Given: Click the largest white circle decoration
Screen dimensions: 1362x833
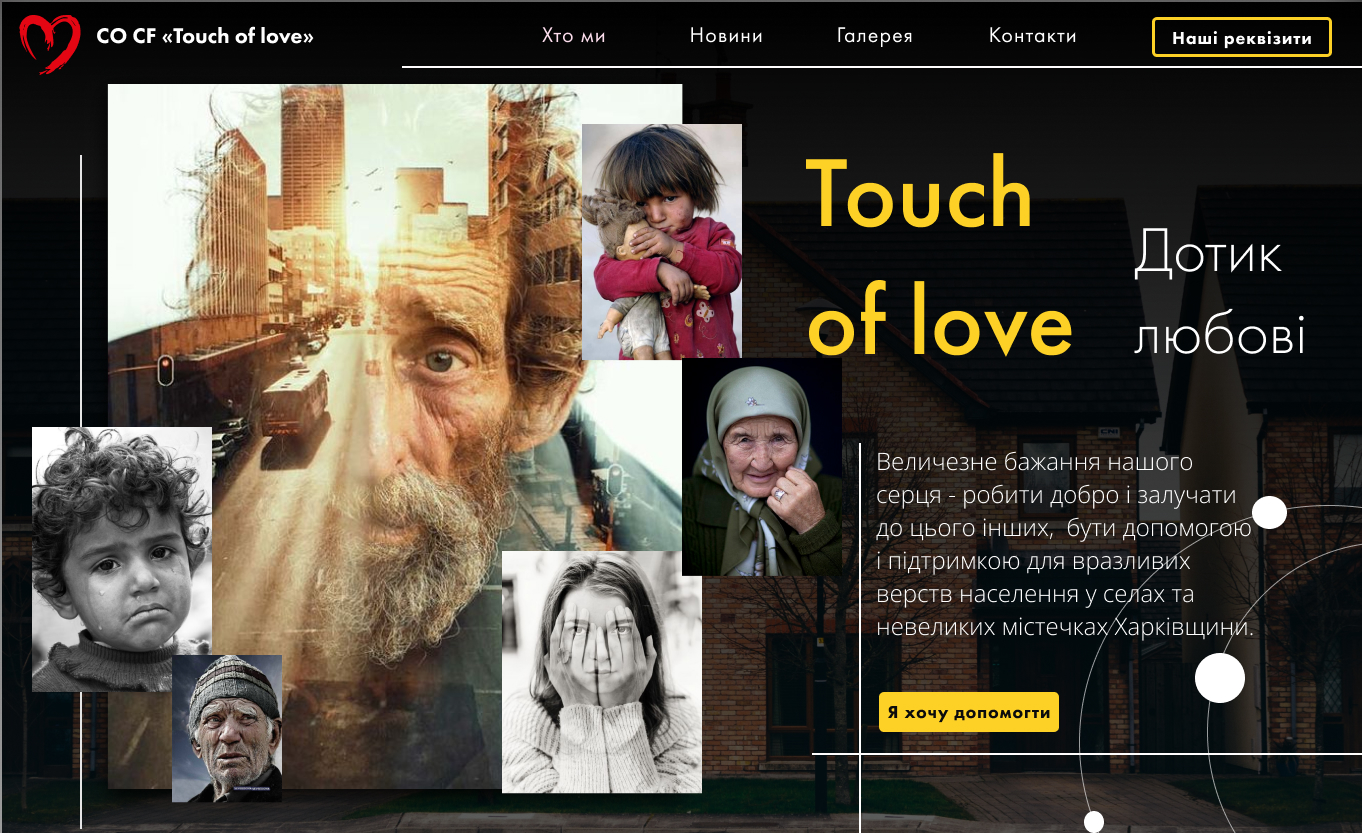Looking at the screenshot, I should click(1220, 678).
